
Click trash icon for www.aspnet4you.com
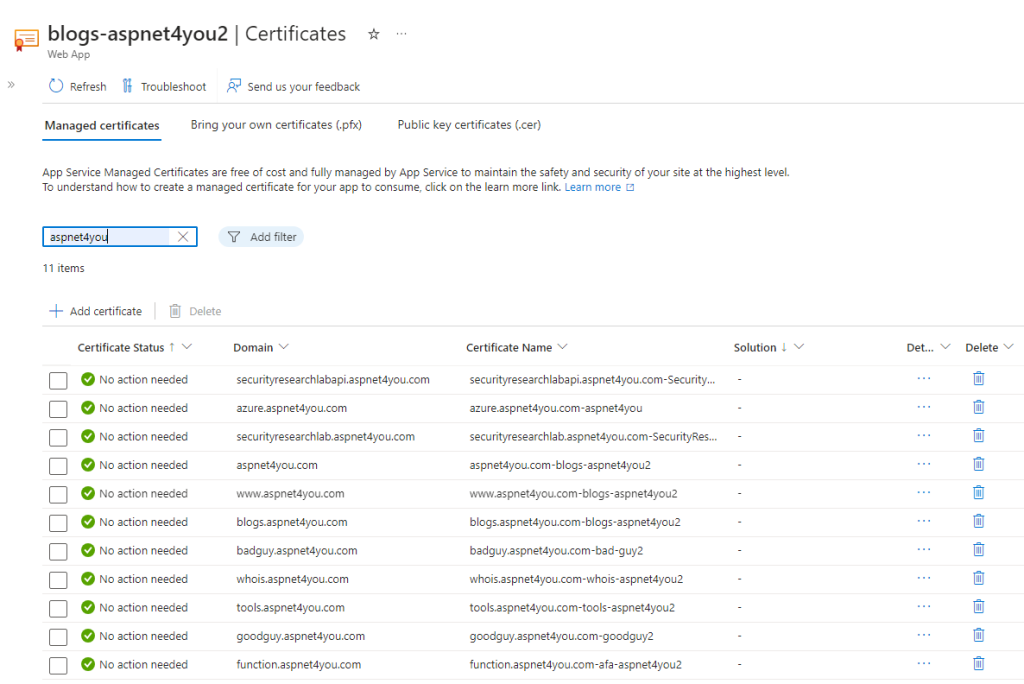(978, 493)
